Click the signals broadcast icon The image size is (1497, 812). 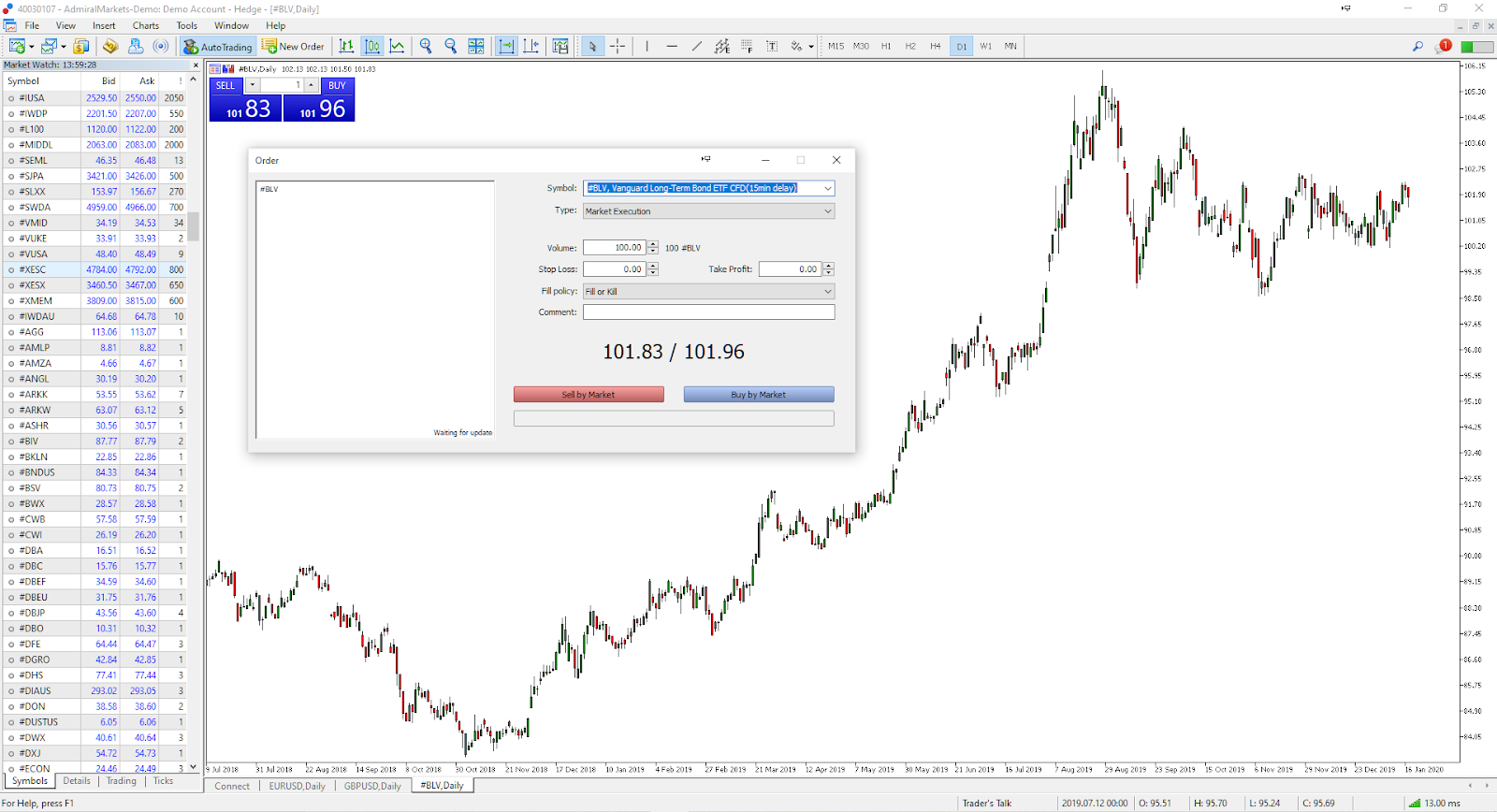[x=161, y=46]
